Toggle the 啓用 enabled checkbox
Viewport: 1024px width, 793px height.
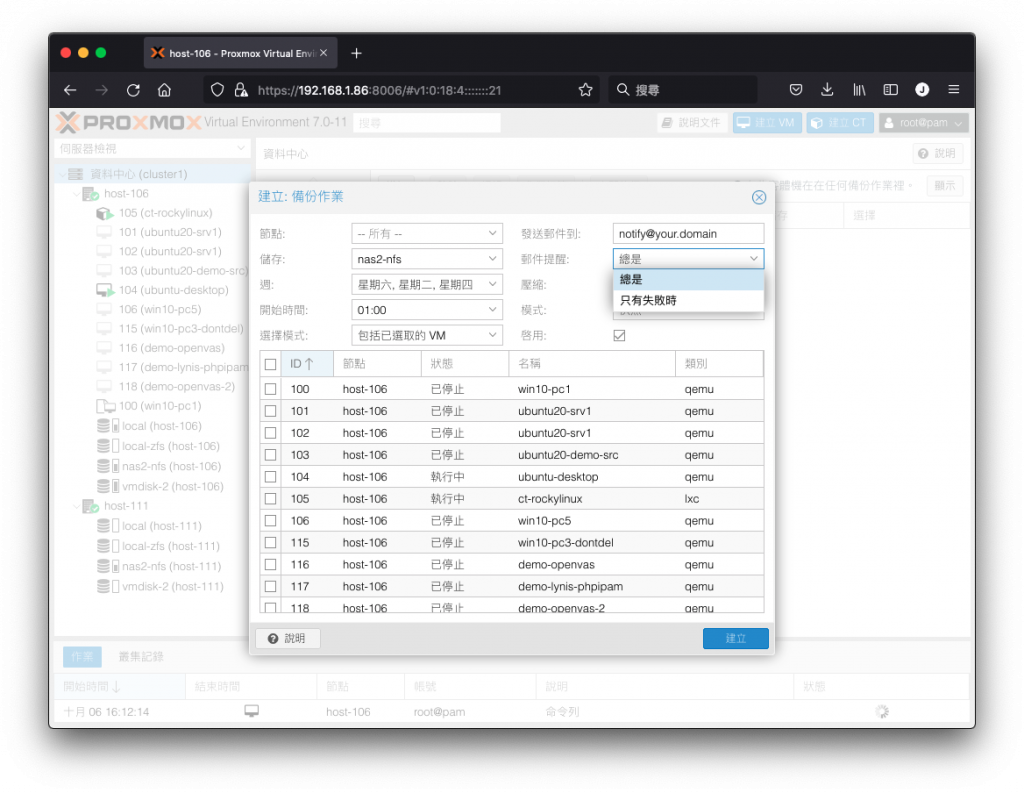619,336
